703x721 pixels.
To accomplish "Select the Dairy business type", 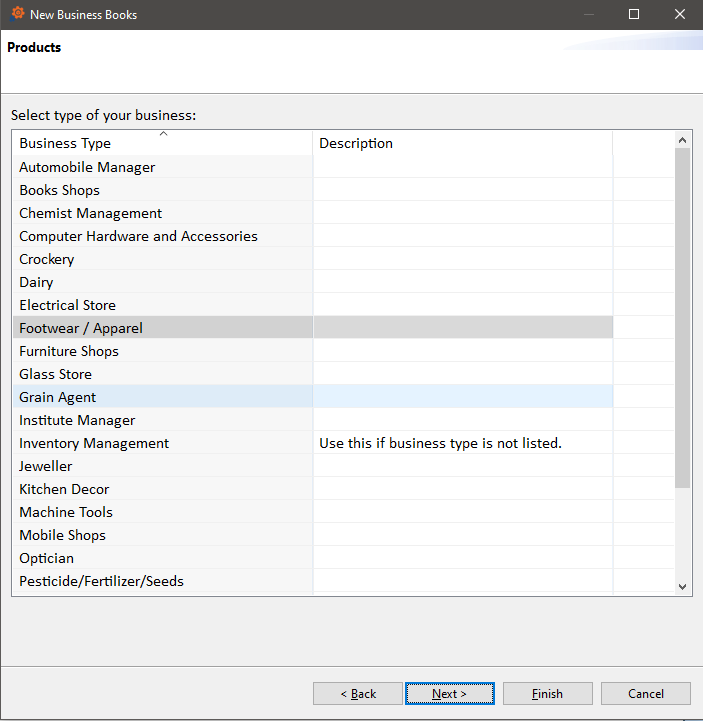I will coord(36,282).
